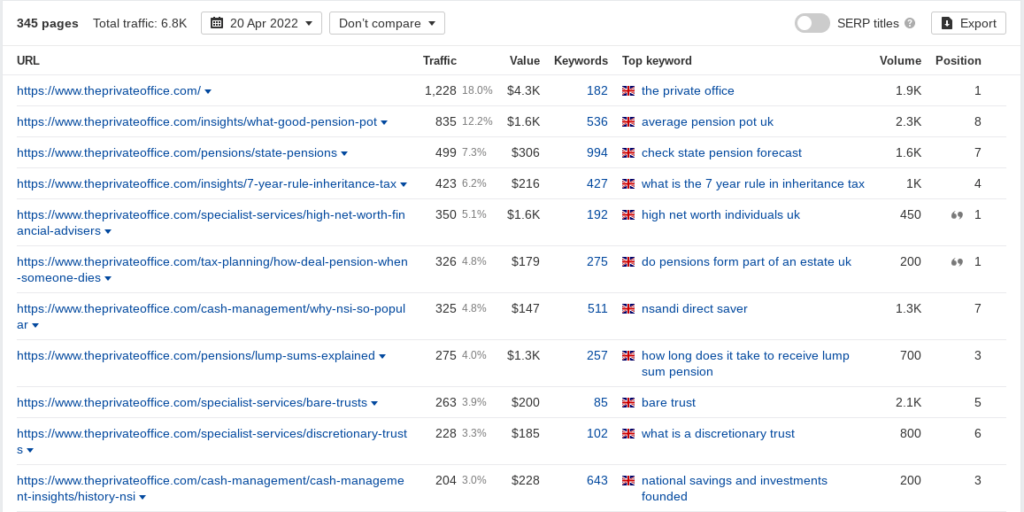The width and height of the screenshot is (1024, 512).
Task: Click calendar icon in date selector
Action: click(x=217, y=24)
